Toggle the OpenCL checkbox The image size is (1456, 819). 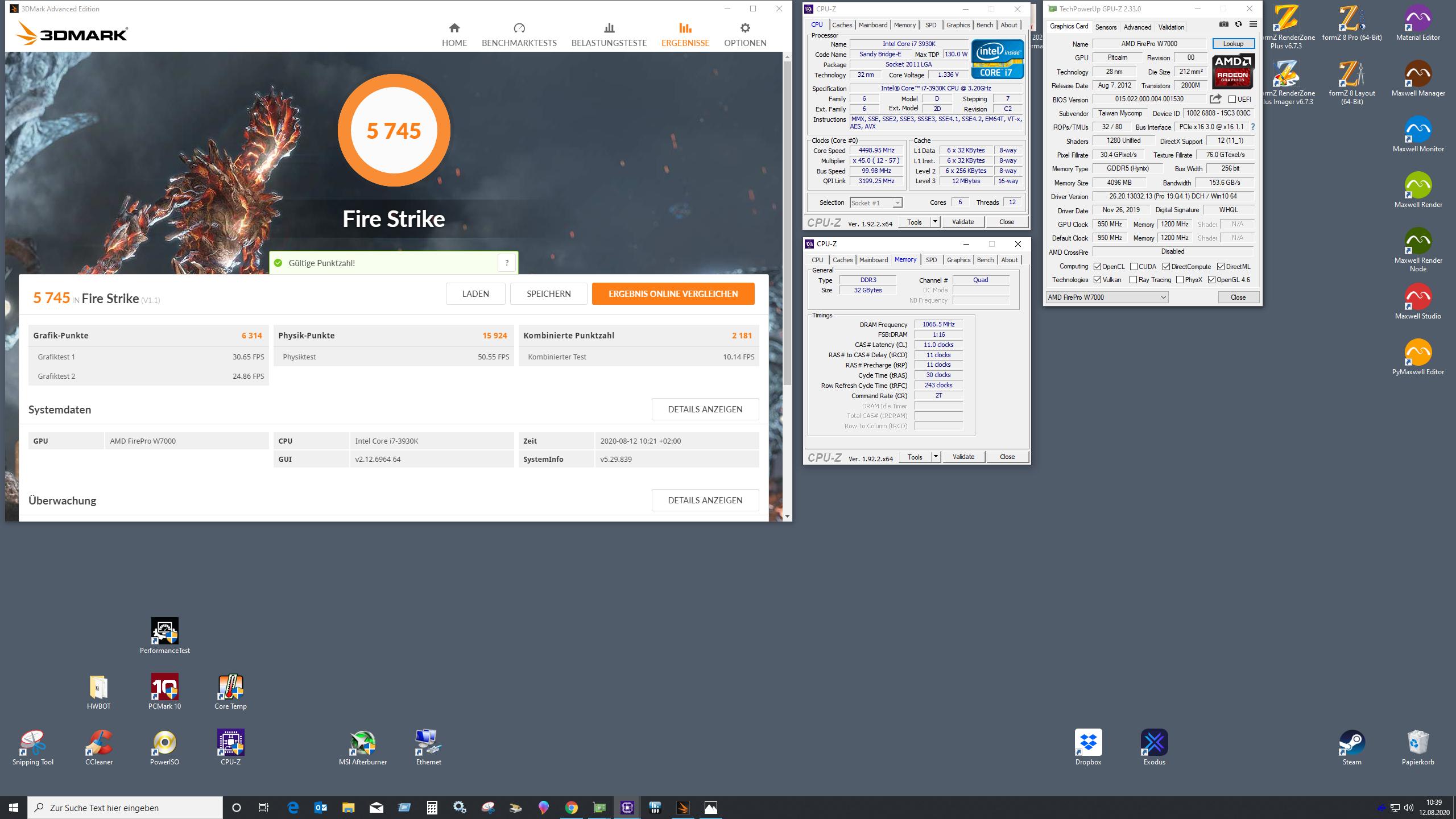point(1097,267)
